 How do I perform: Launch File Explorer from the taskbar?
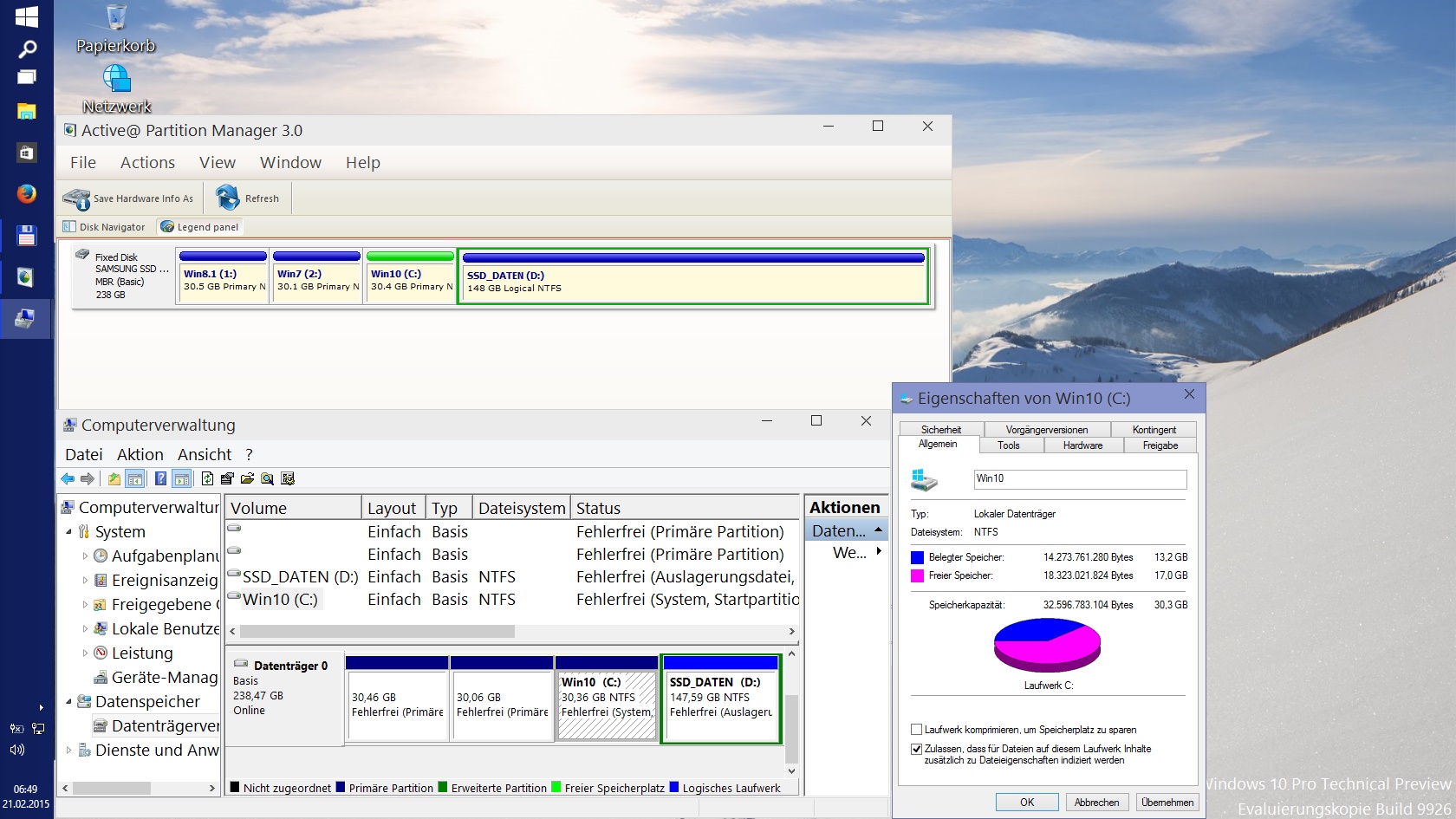(x=27, y=111)
